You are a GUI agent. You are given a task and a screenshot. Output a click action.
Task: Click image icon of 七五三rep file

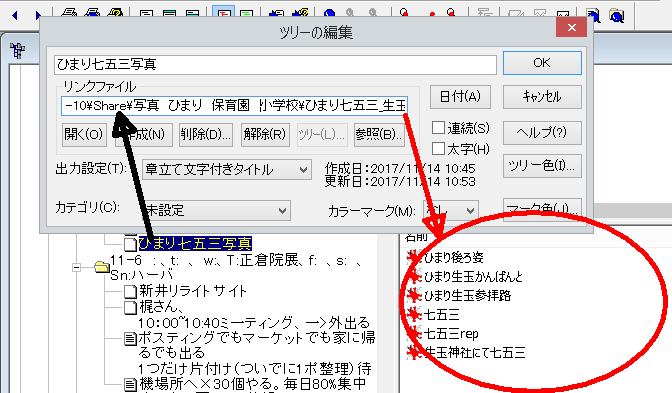(414, 333)
